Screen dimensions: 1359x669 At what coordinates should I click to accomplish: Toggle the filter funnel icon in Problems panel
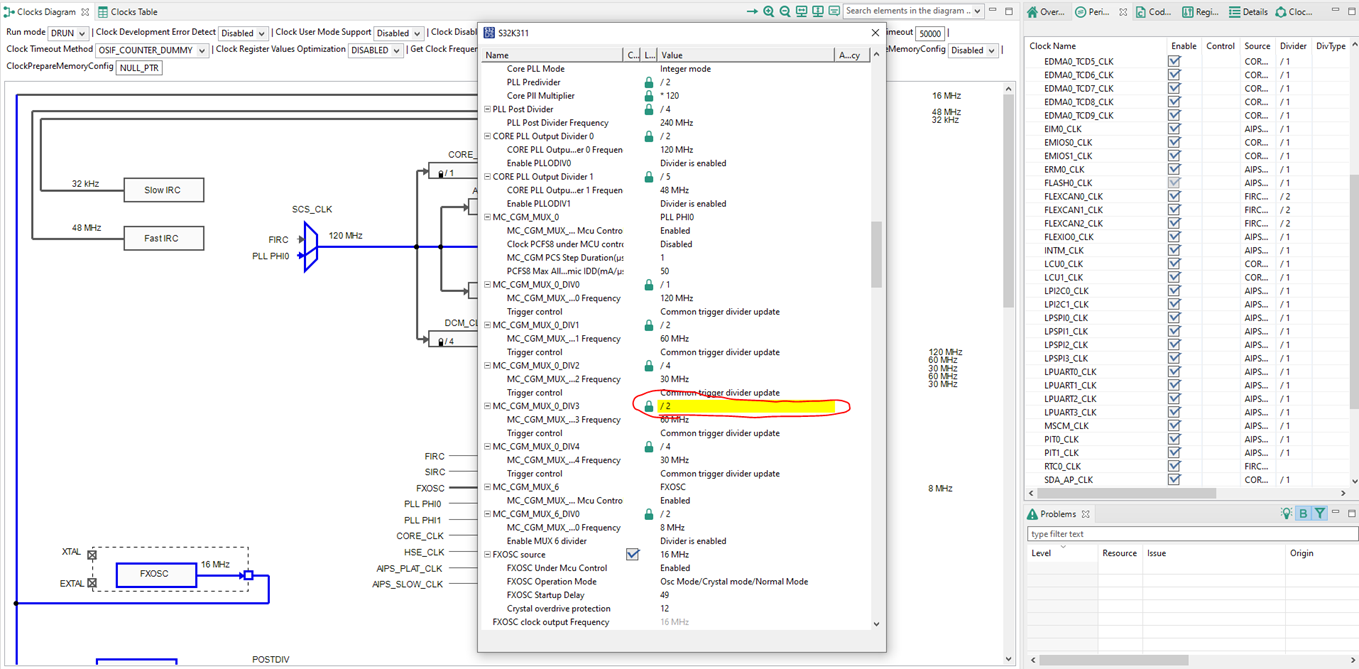pos(1320,513)
